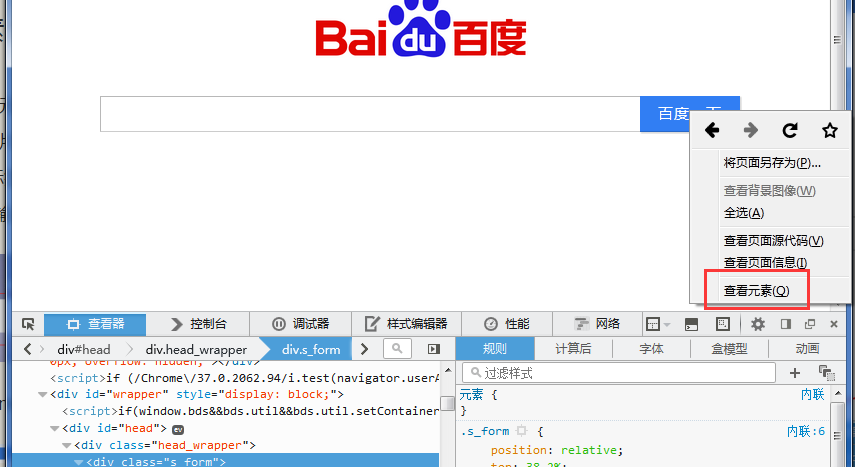Open the devtools settings gear
The height and width of the screenshot is (467, 855).
pos(757,324)
